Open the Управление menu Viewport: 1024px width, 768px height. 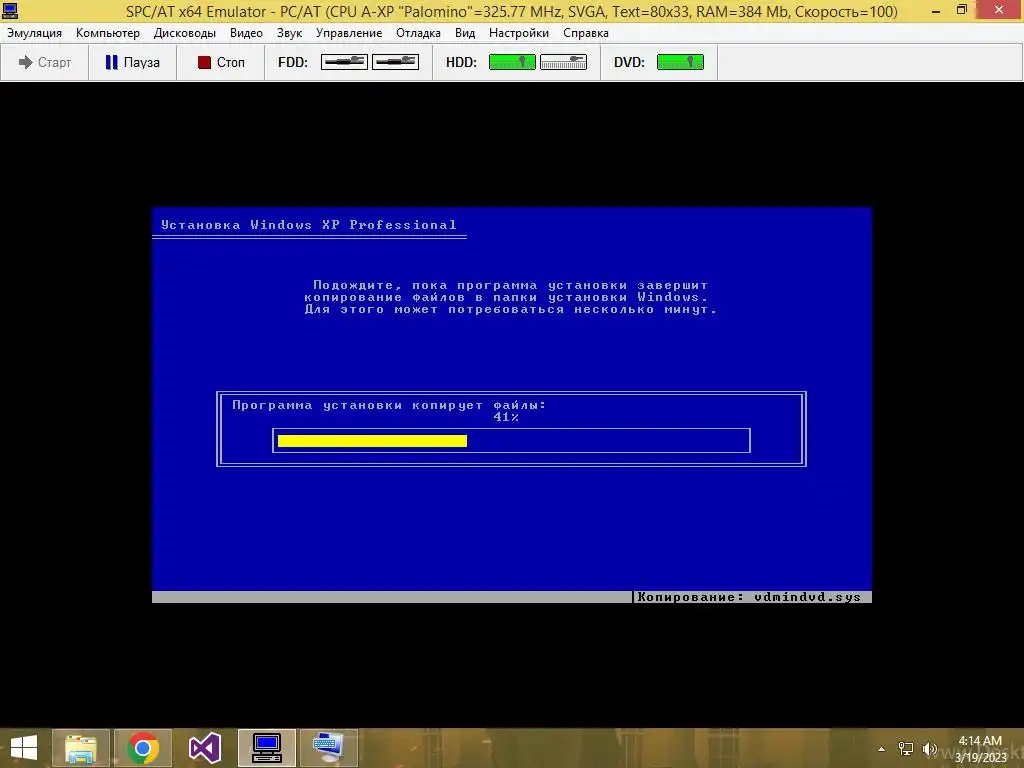point(349,33)
